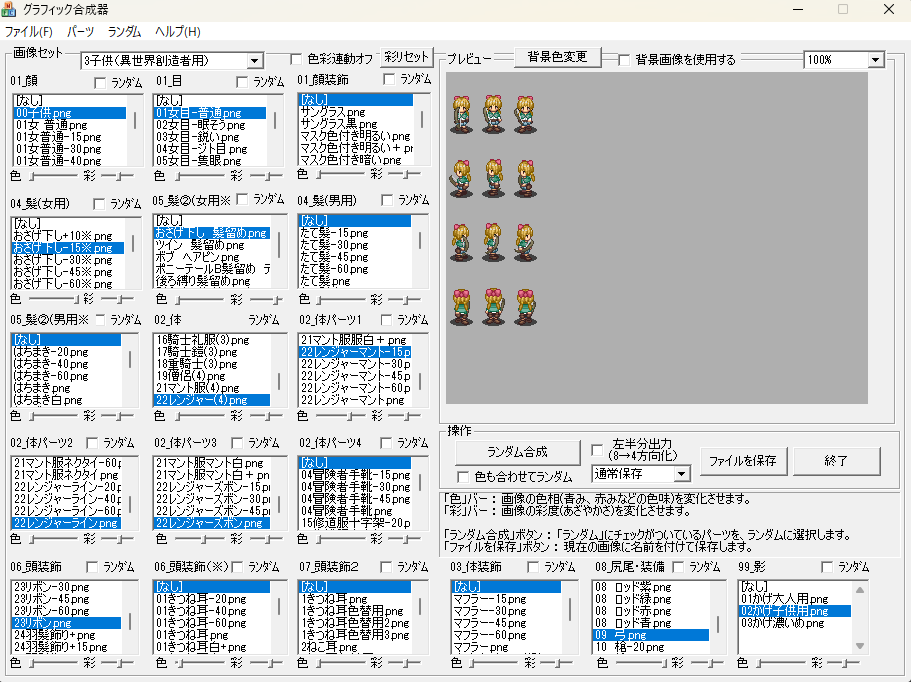Expand the 画像セット combo box
This screenshot has width=911, height=682.
(x=254, y=61)
